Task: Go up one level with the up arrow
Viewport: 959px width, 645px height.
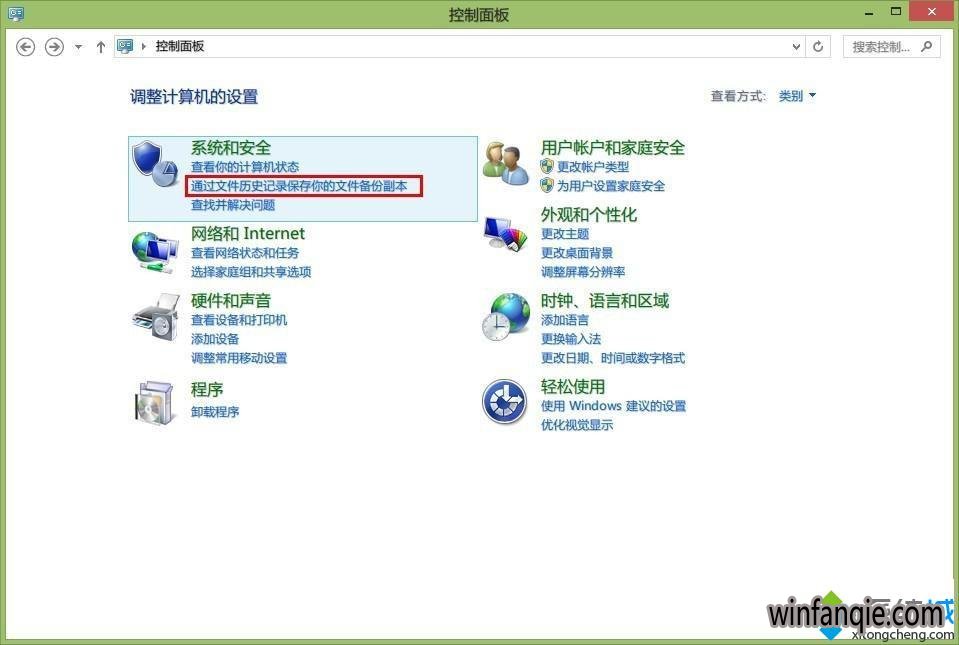Action: point(101,46)
